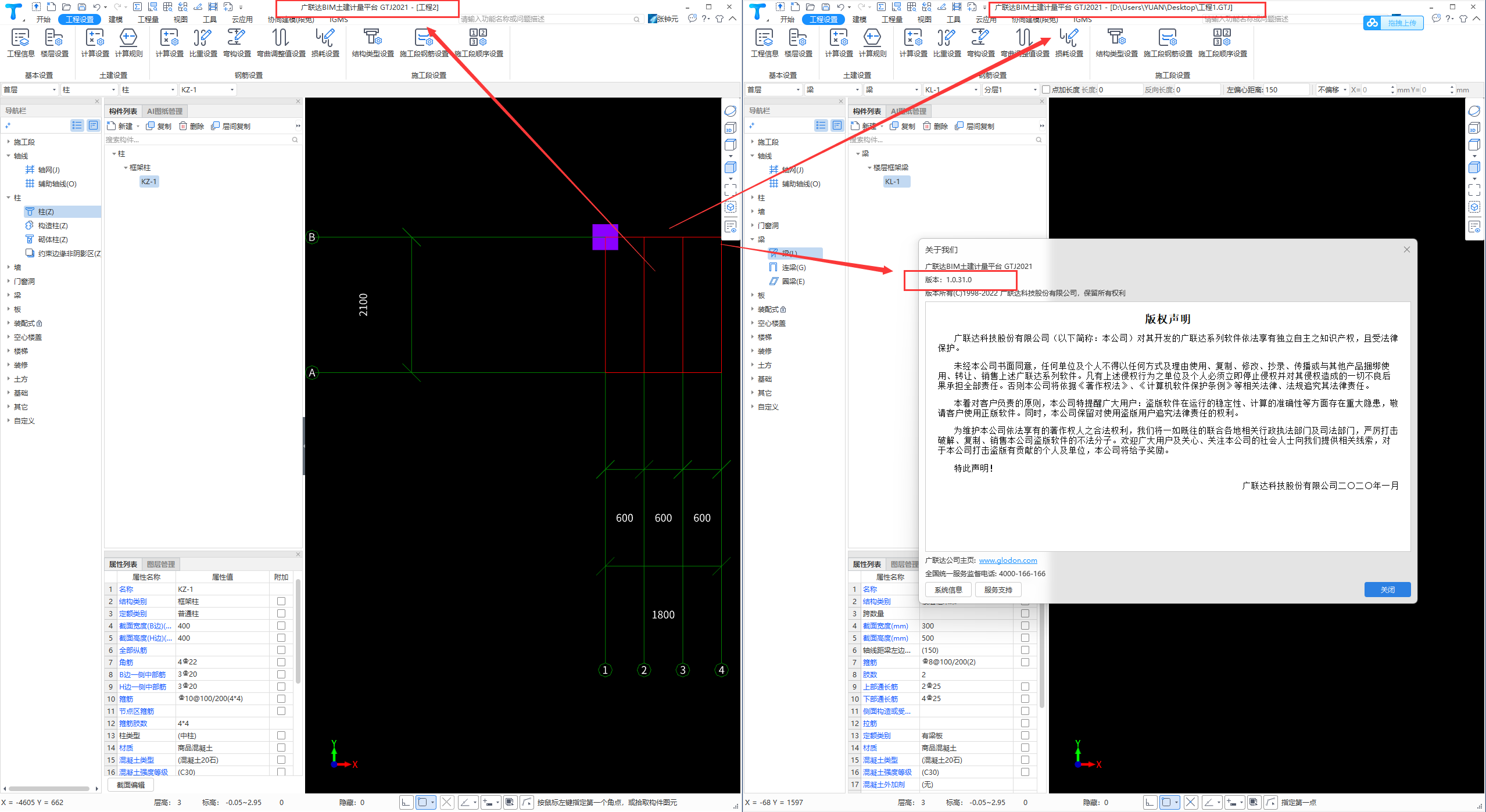Expand 板 node in right navigation tree
The image size is (1486, 812).
click(752, 295)
